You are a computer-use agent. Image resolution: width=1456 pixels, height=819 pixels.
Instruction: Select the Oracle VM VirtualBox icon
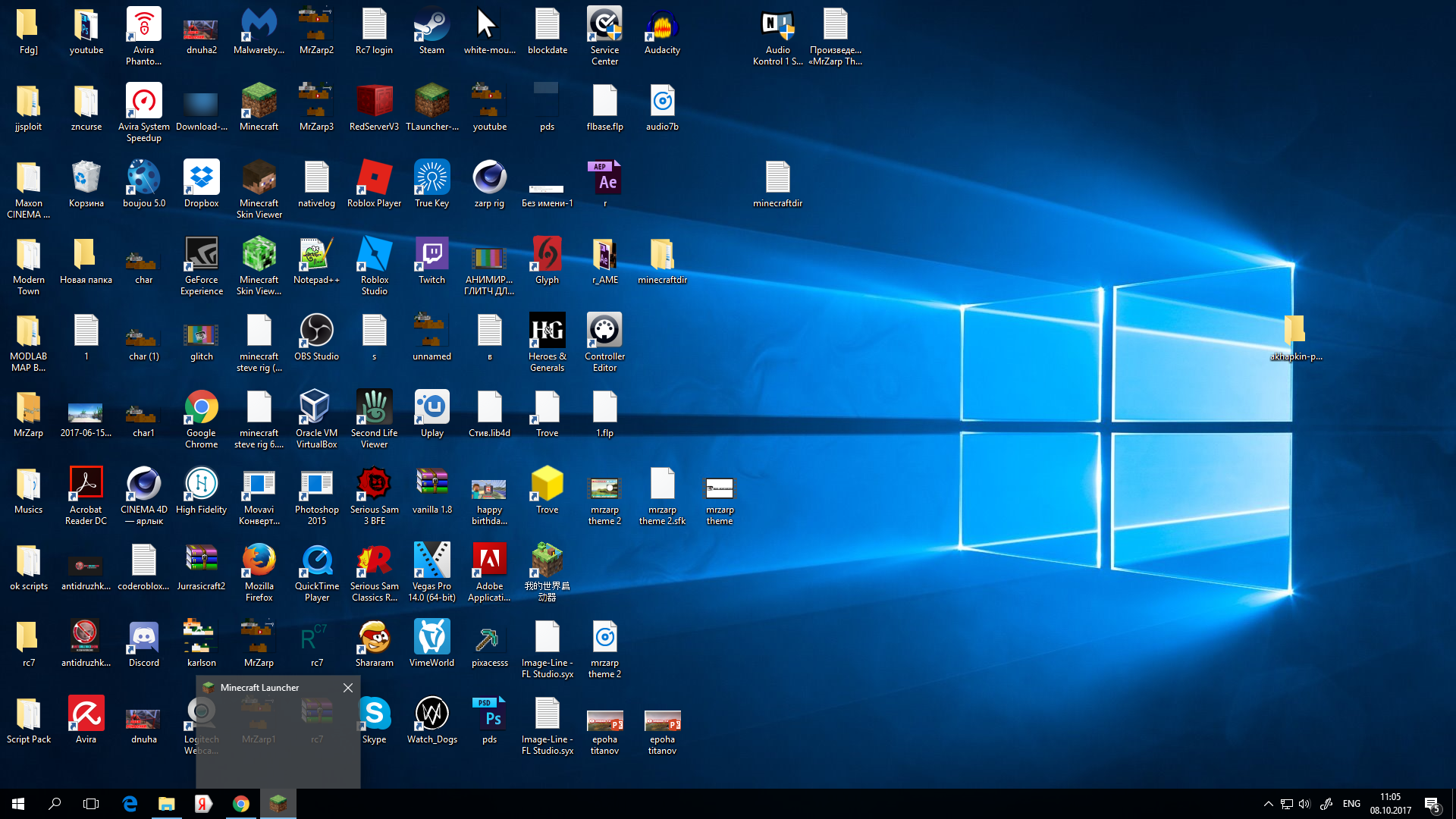tap(316, 409)
